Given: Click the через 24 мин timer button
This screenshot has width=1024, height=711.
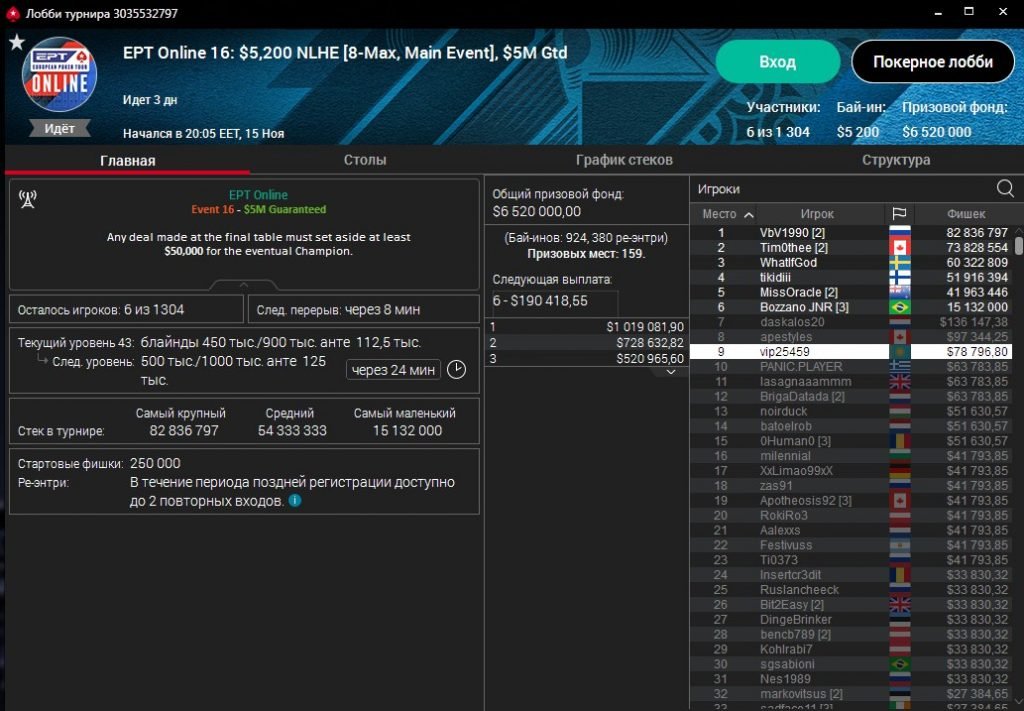Looking at the screenshot, I should (393, 370).
